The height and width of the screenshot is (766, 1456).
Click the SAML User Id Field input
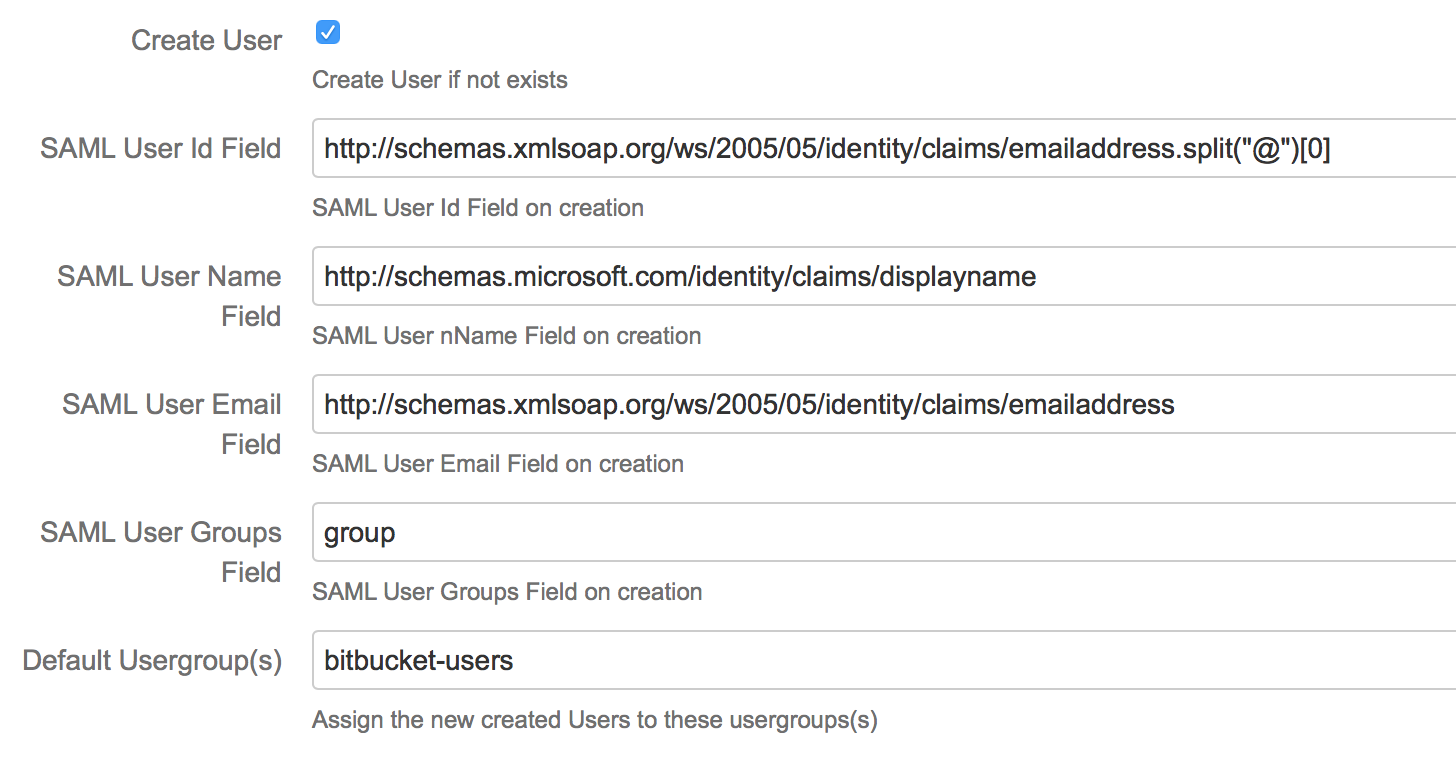(884, 148)
